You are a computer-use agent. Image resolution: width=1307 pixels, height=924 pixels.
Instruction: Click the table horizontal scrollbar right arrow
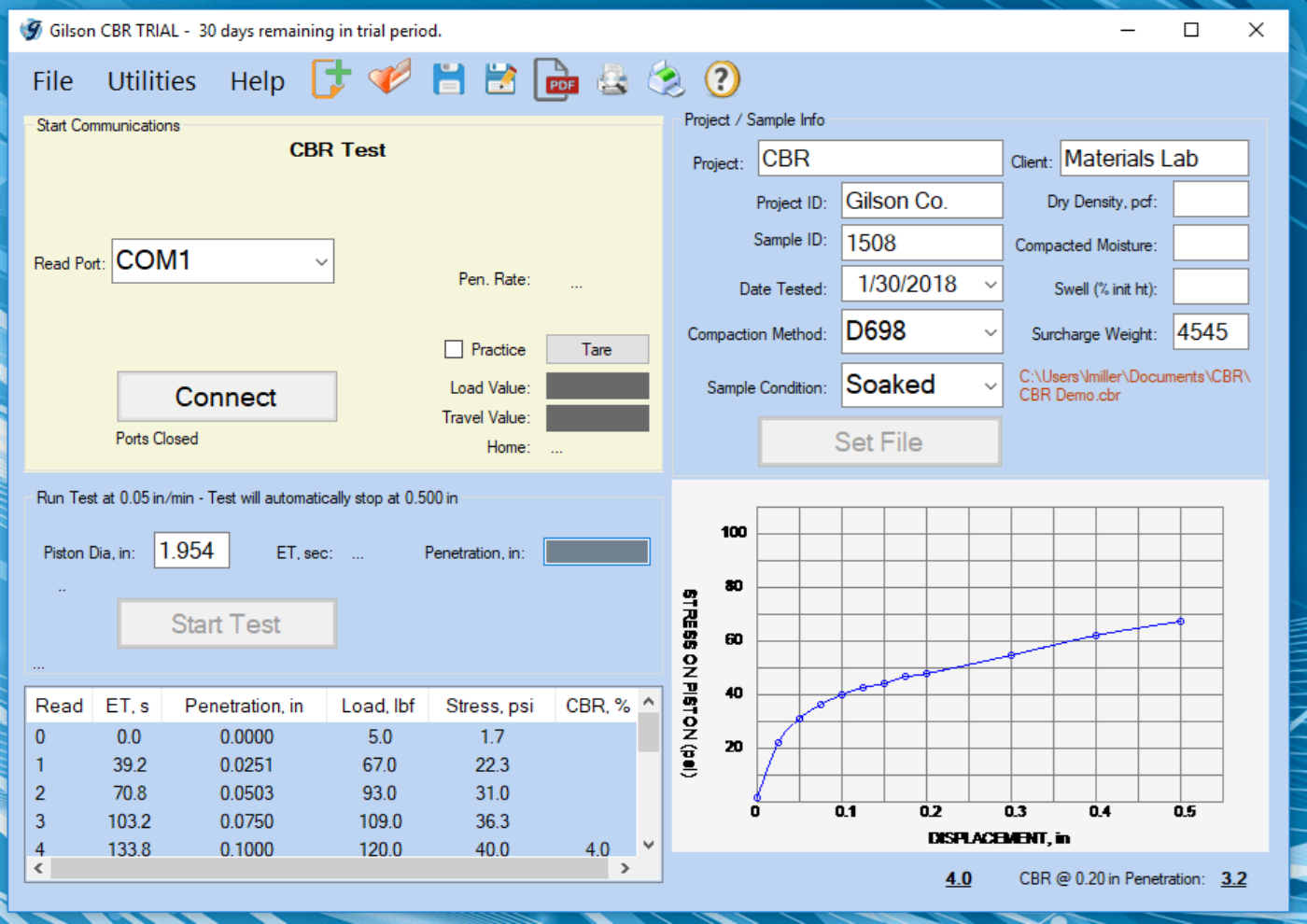tap(625, 868)
